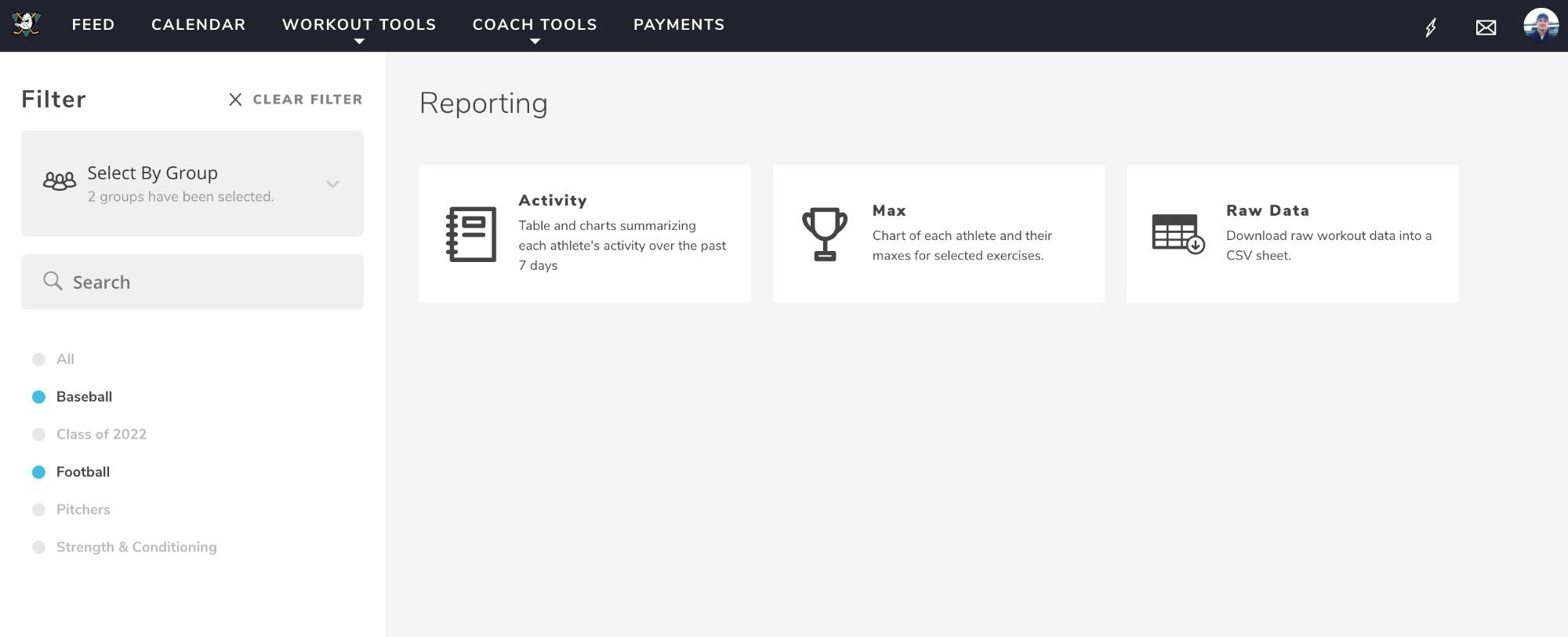Image resolution: width=1568 pixels, height=637 pixels.
Task: Click the search magnifier icon
Action: [53, 281]
